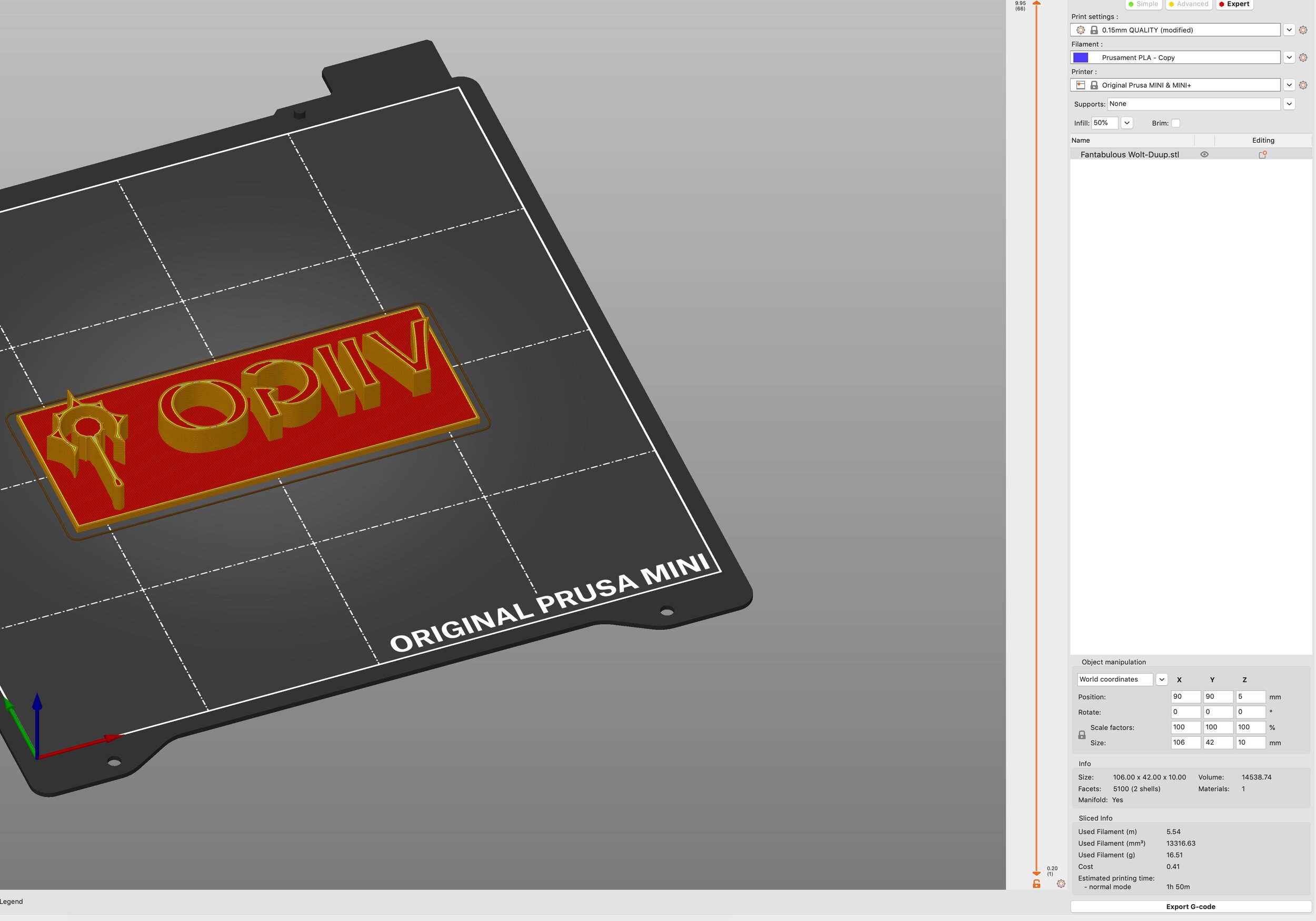Screen dimensions: 1316x921
Task: Open filament settings via gear icon
Action: pyautogui.click(x=1303, y=57)
